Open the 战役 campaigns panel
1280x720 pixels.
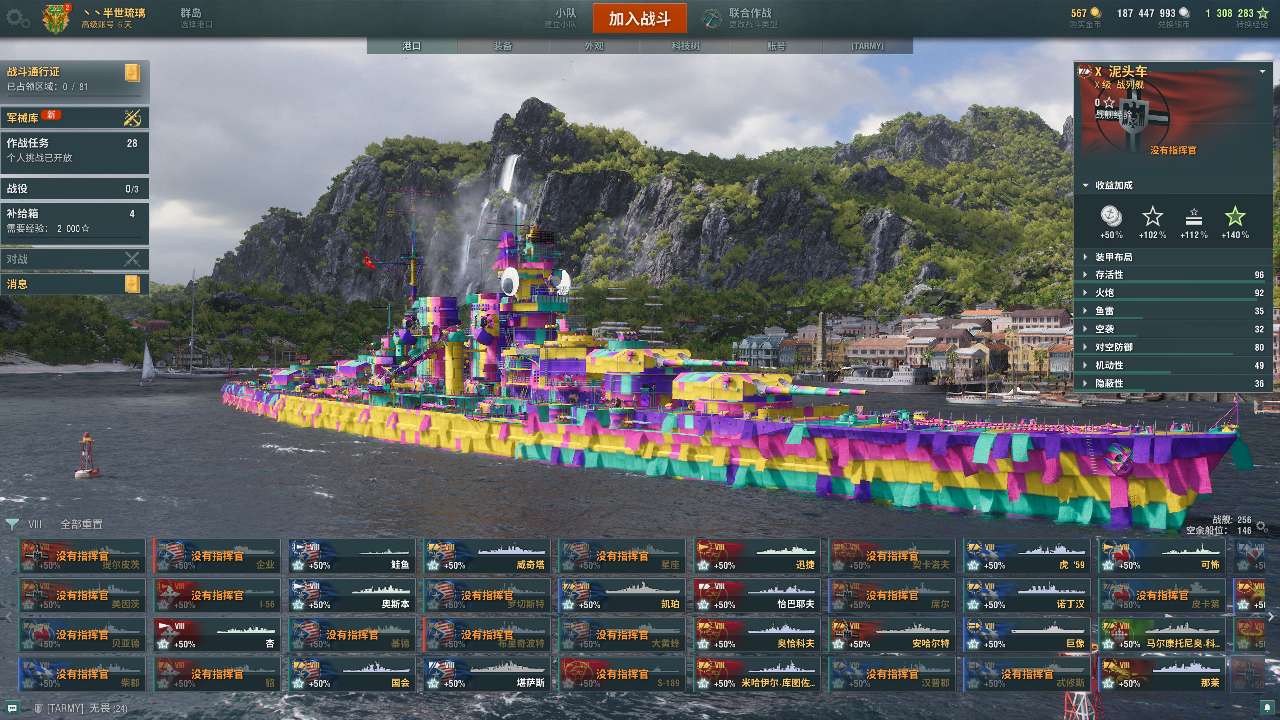point(75,189)
